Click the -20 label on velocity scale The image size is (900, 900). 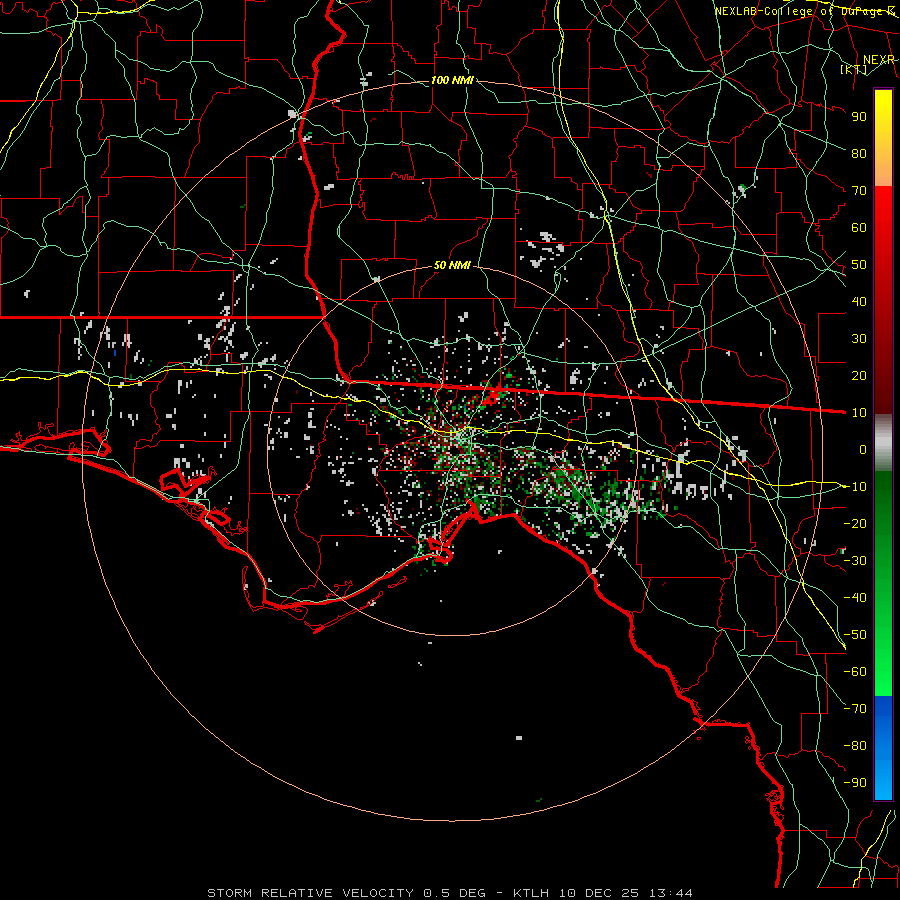[855, 523]
